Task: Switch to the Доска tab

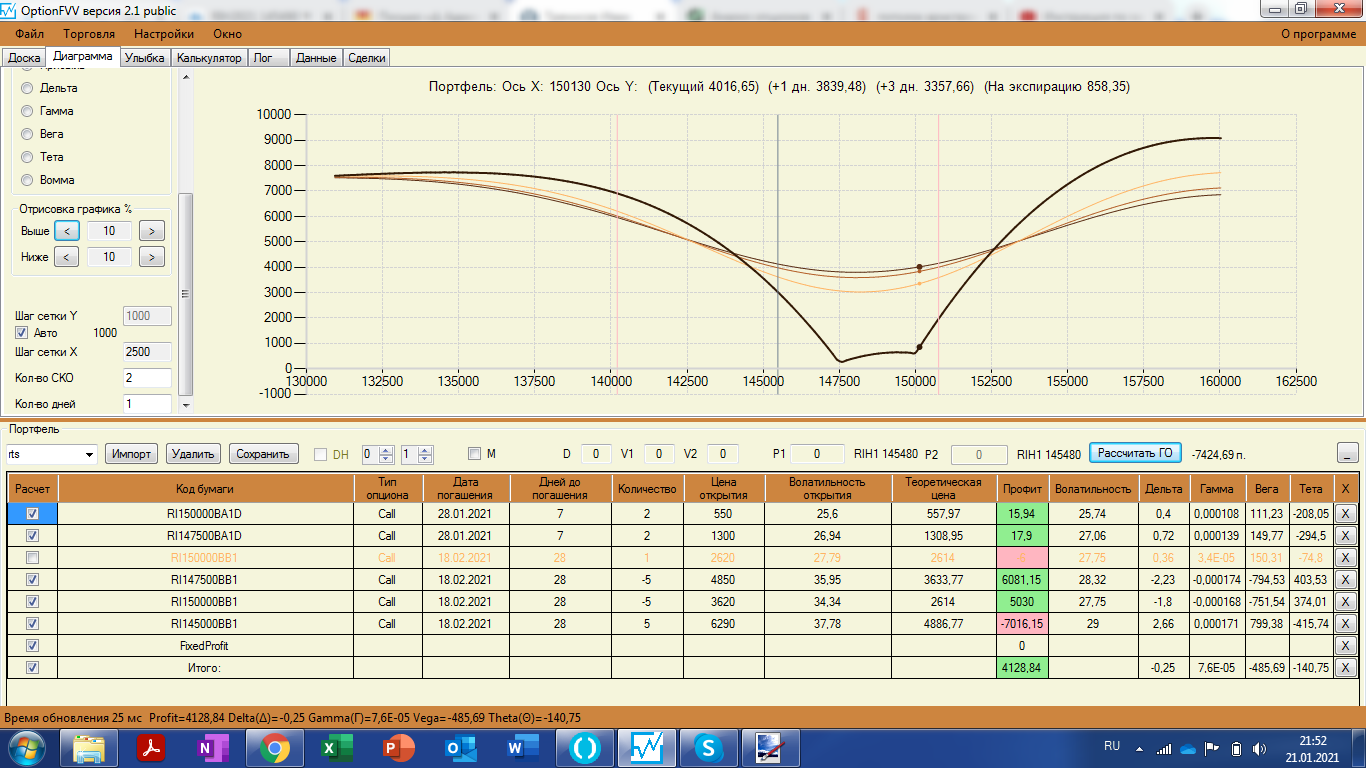Action: [x=24, y=58]
